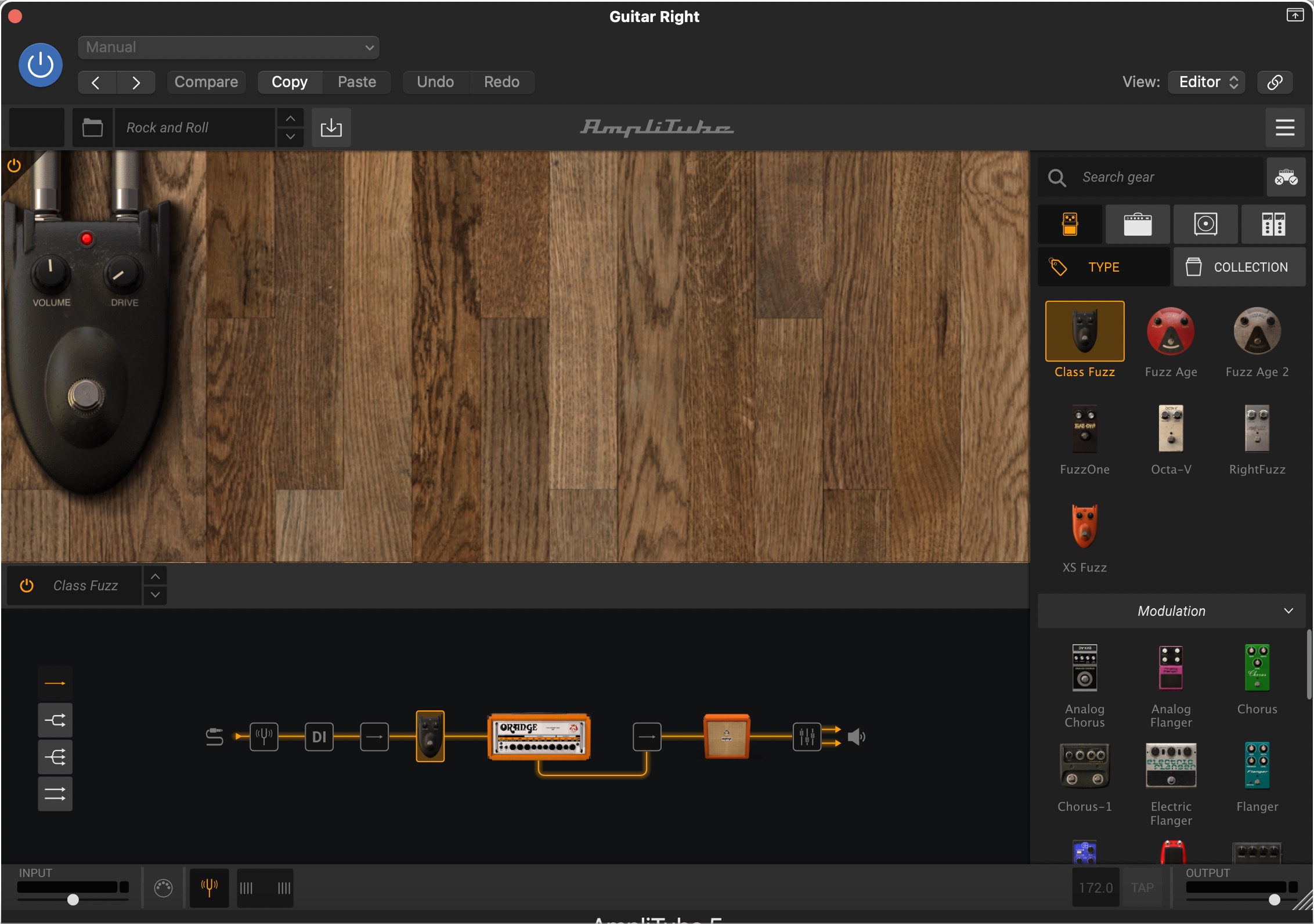
Task: Click the Compare button
Action: pyautogui.click(x=206, y=82)
